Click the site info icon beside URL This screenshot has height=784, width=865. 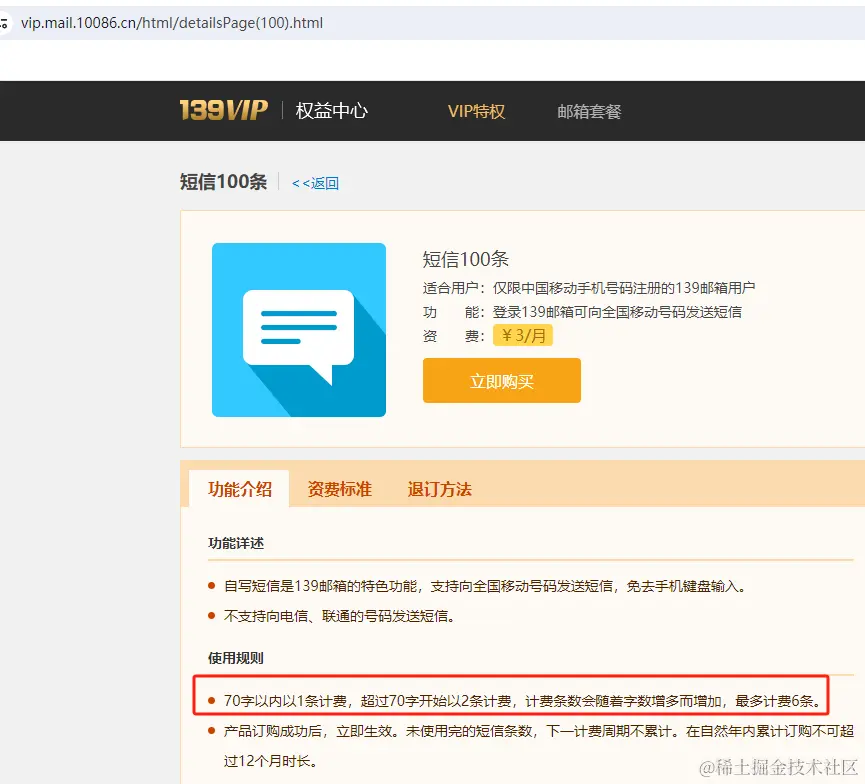(4, 23)
